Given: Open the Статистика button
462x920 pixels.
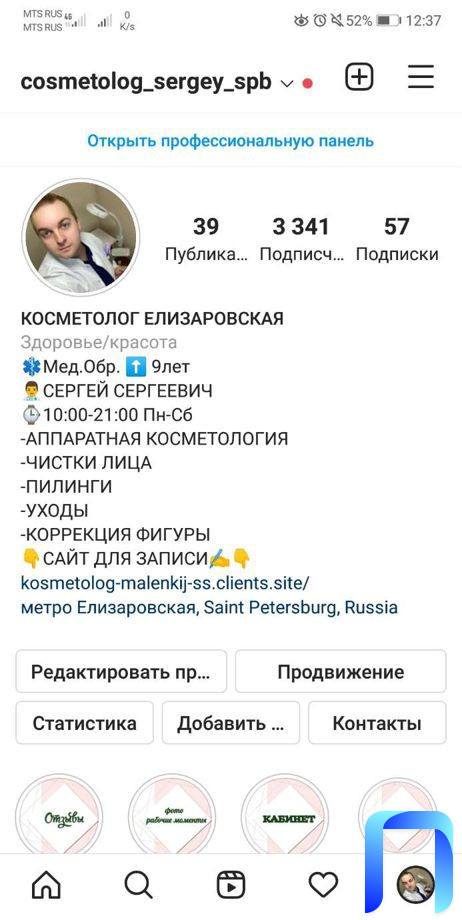Looking at the screenshot, I should pos(85,723).
